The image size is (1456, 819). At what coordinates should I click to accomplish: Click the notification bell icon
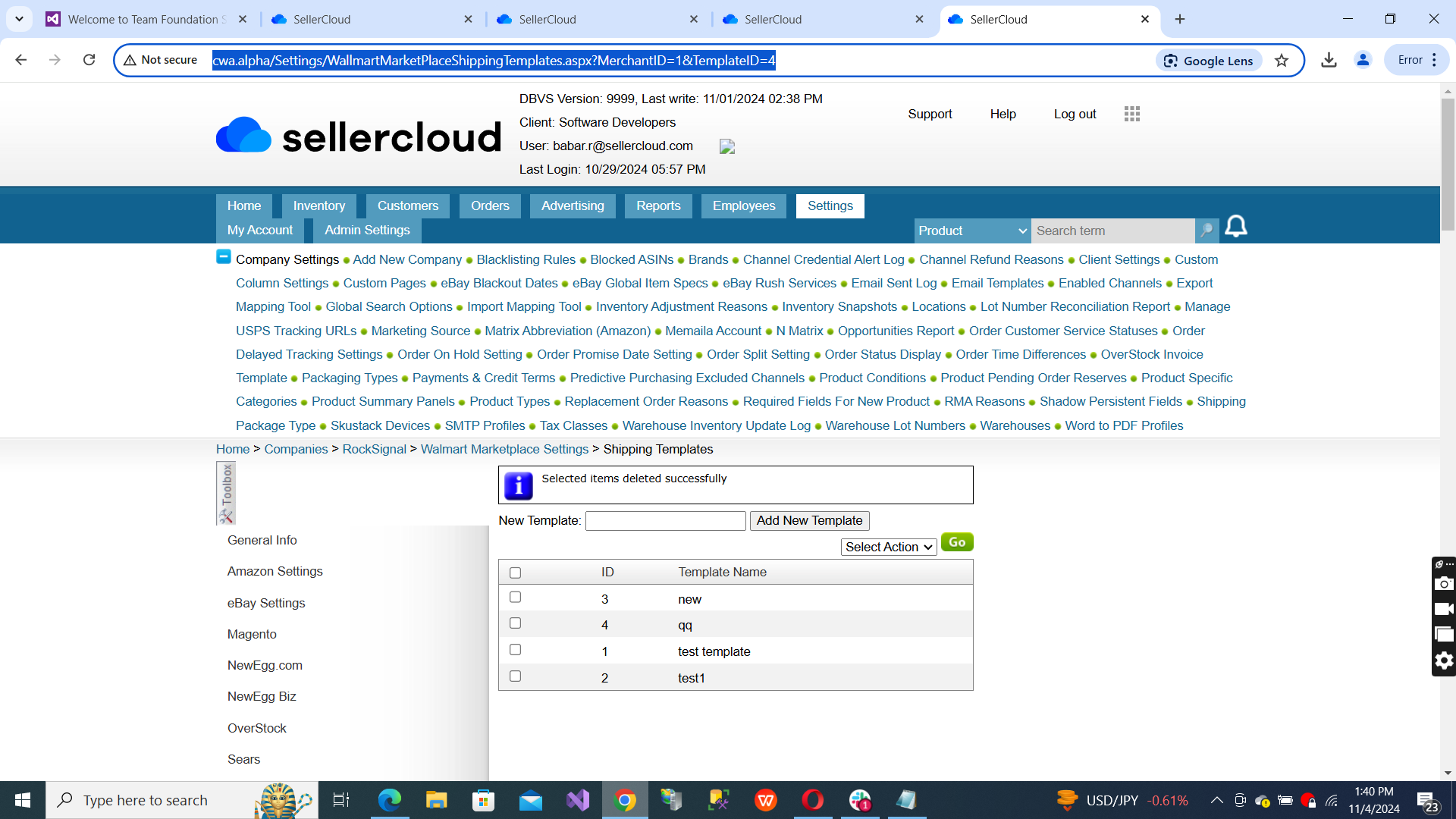(1235, 227)
